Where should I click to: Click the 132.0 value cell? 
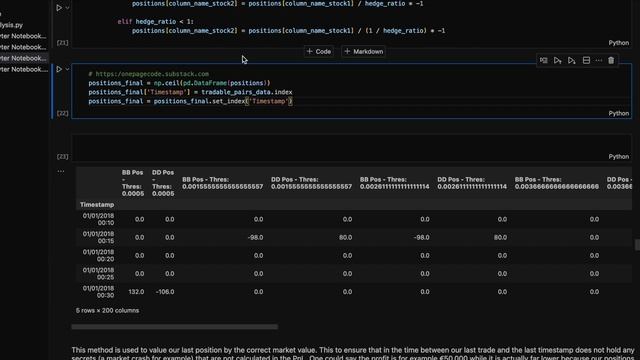click(x=136, y=292)
